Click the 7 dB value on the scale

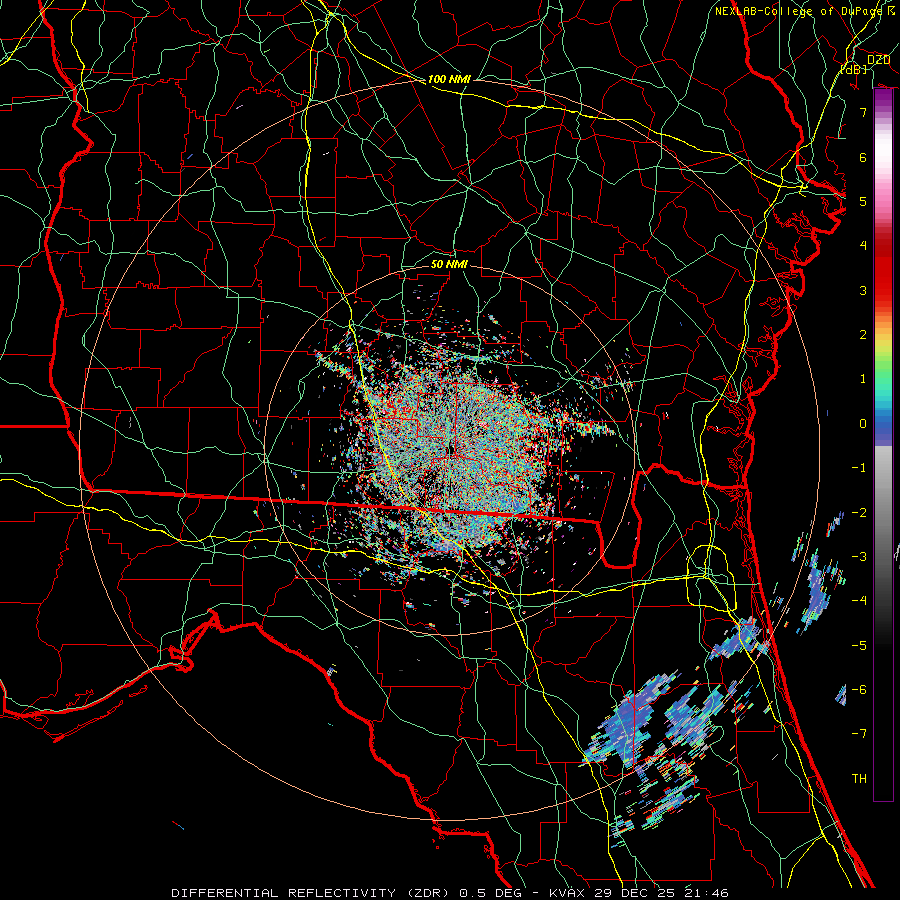point(863,112)
